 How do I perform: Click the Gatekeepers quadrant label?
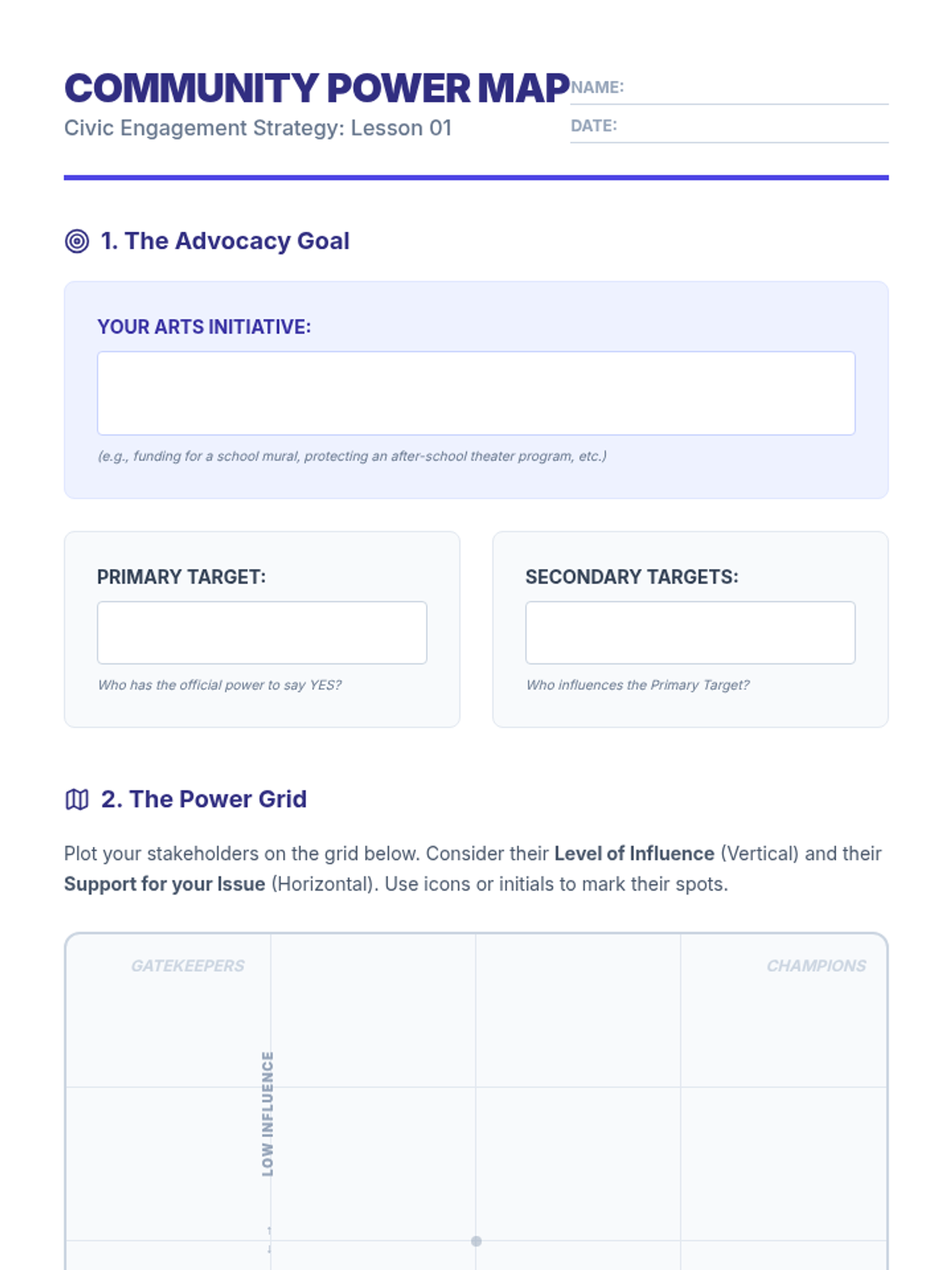click(x=188, y=966)
